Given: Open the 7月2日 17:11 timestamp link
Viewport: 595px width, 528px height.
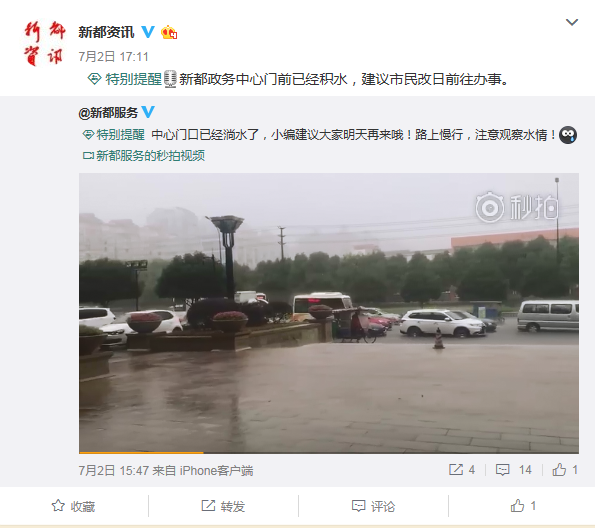Looking at the screenshot, I should tap(113, 57).
